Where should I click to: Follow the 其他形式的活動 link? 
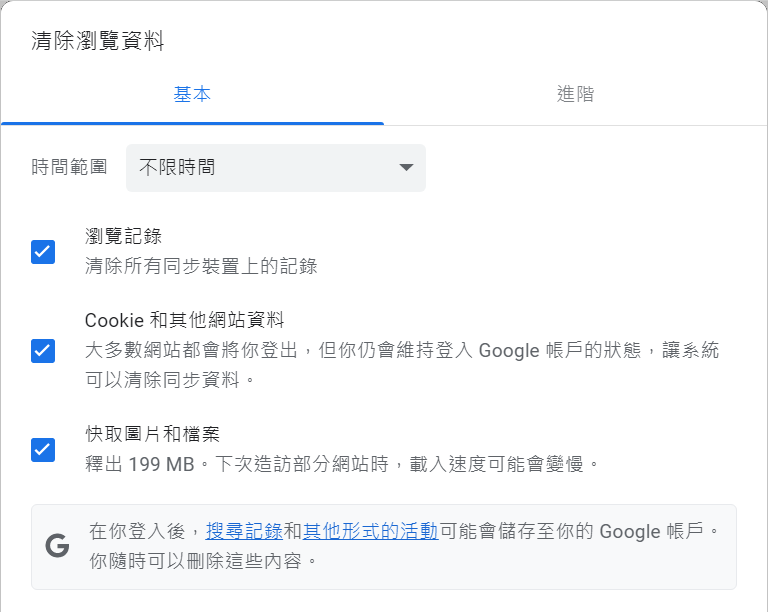(370, 531)
